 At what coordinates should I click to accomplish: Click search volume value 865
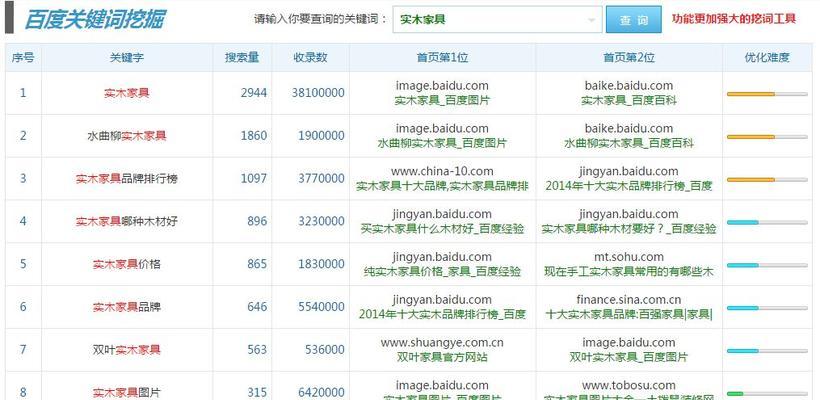pos(257,264)
